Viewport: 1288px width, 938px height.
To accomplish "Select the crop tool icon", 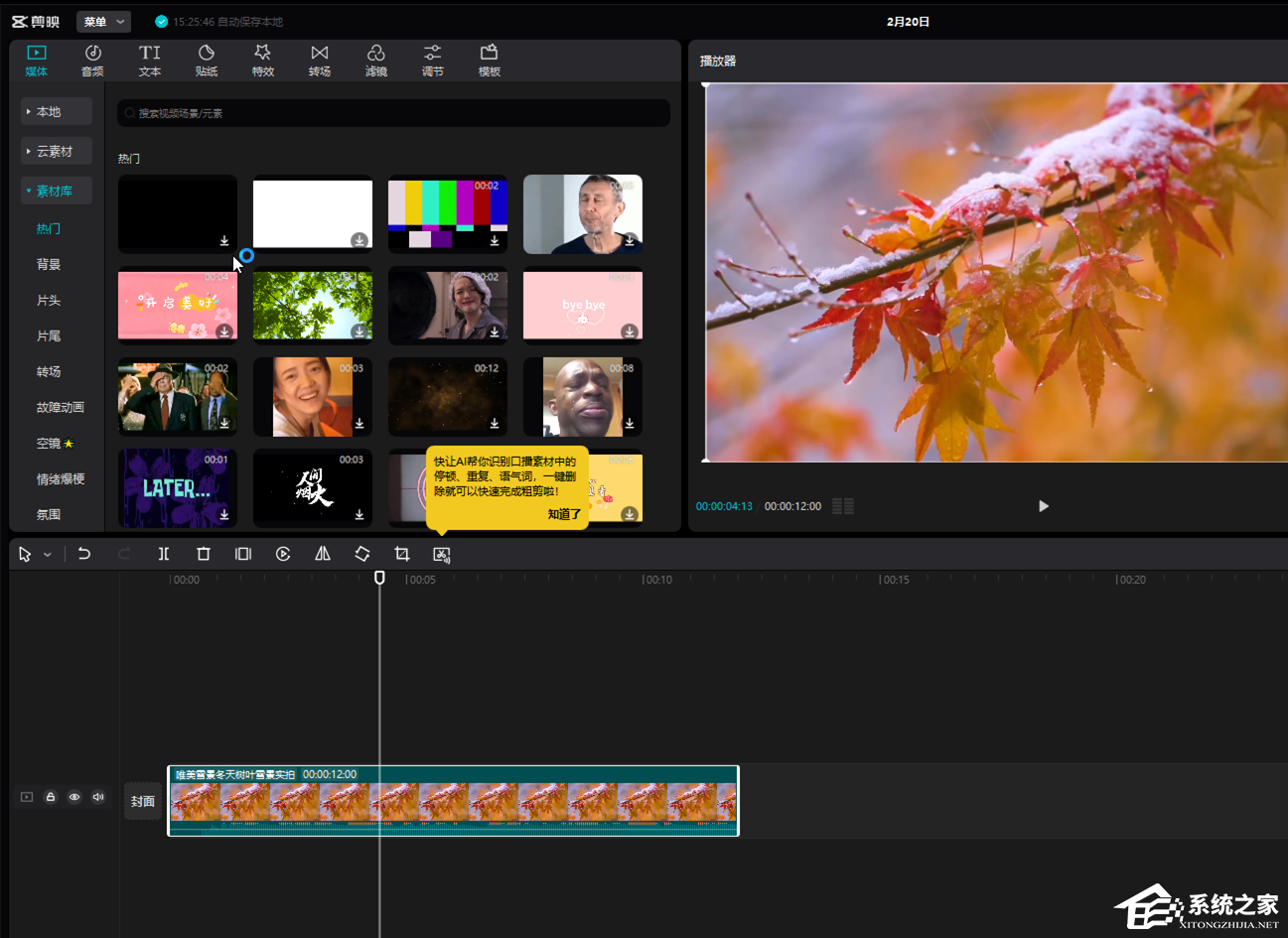I will [x=402, y=554].
